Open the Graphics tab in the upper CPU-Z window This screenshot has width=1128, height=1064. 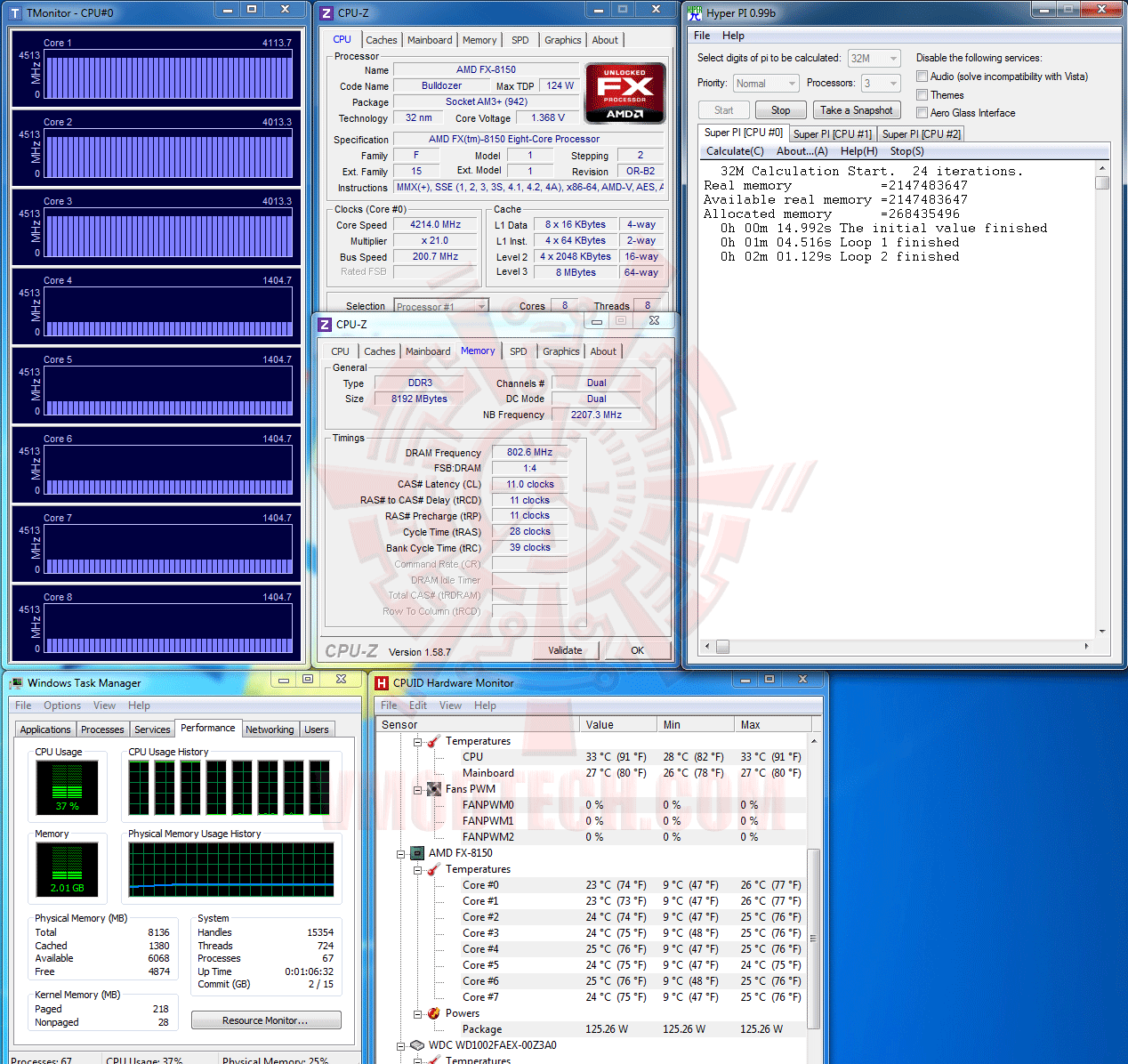563,40
